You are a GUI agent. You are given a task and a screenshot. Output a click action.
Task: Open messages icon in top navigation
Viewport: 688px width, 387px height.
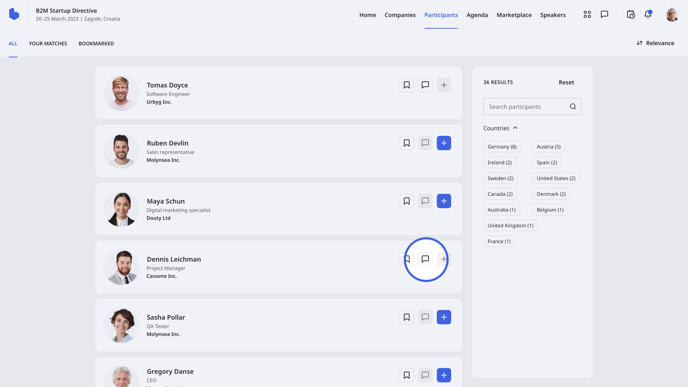(604, 14)
